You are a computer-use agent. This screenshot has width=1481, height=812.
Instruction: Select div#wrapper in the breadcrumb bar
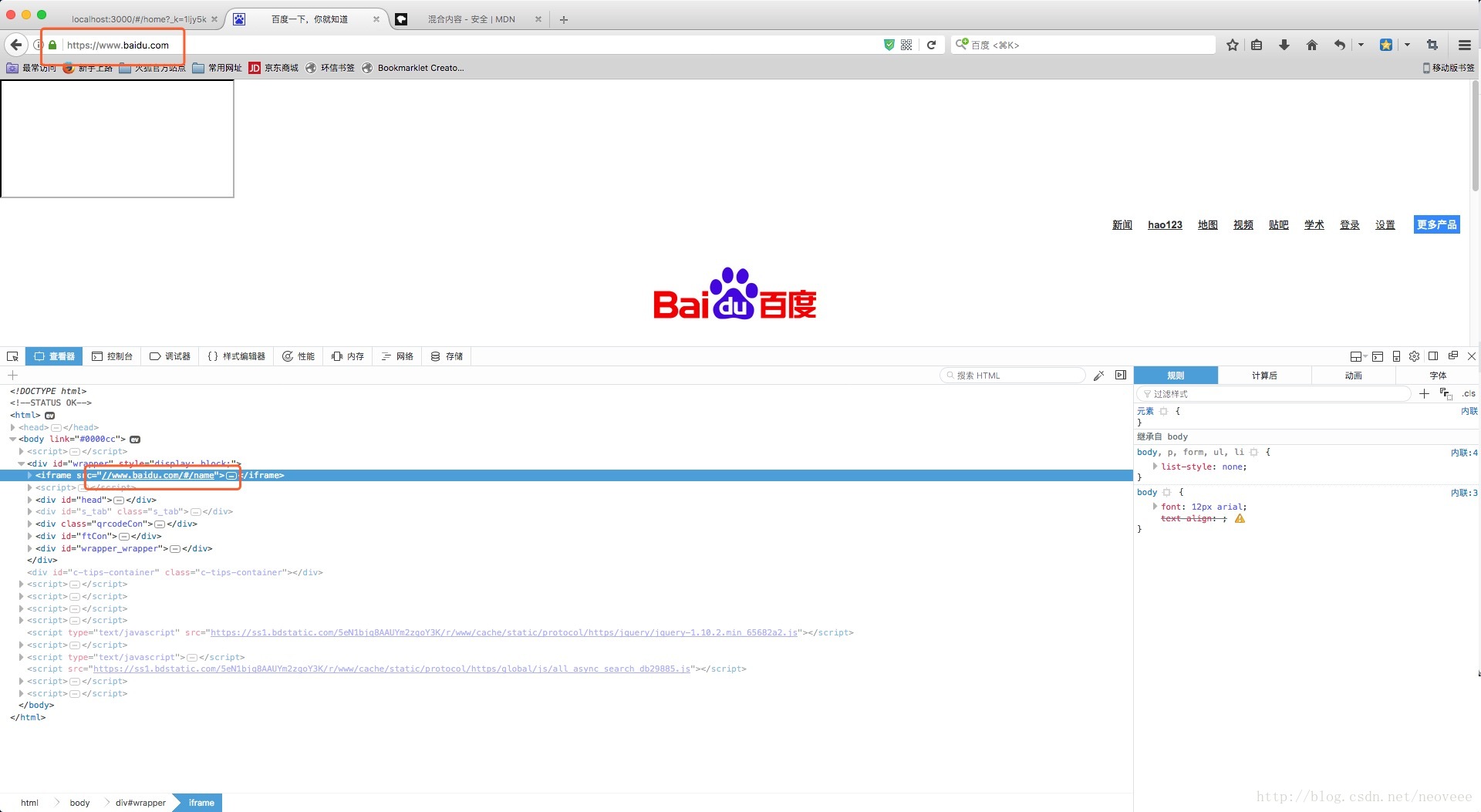click(x=140, y=803)
